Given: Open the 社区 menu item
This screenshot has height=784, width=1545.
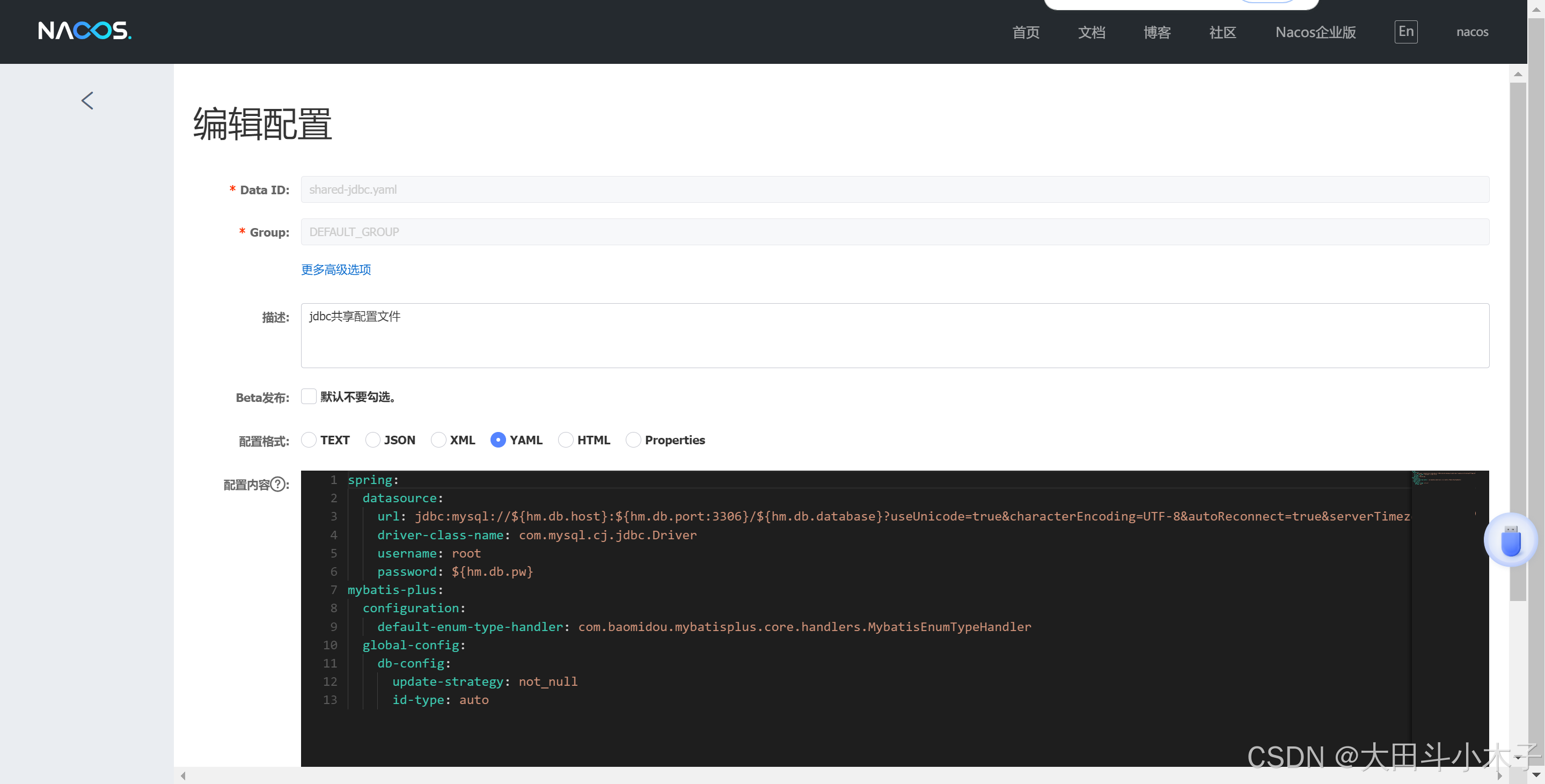Looking at the screenshot, I should pyautogui.click(x=1222, y=32).
